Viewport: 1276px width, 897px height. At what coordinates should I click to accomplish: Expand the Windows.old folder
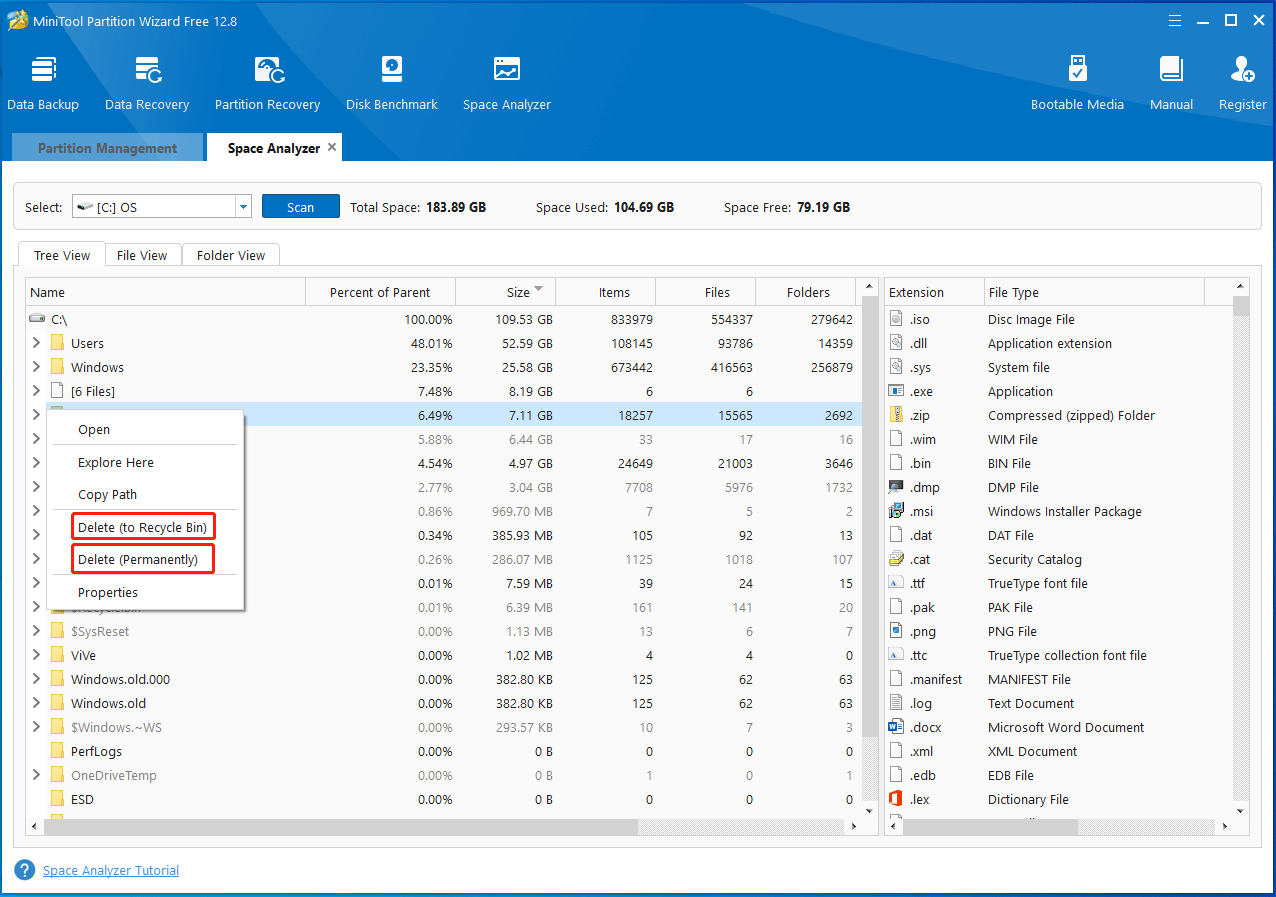pyautogui.click(x=36, y=703)
